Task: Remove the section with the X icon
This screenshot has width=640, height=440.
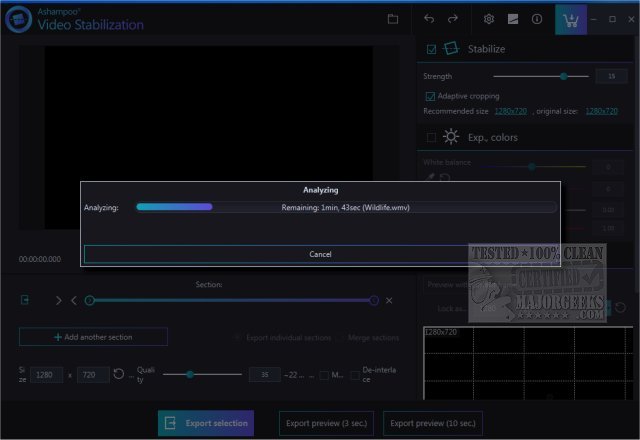Action: [x=389, y=300]
